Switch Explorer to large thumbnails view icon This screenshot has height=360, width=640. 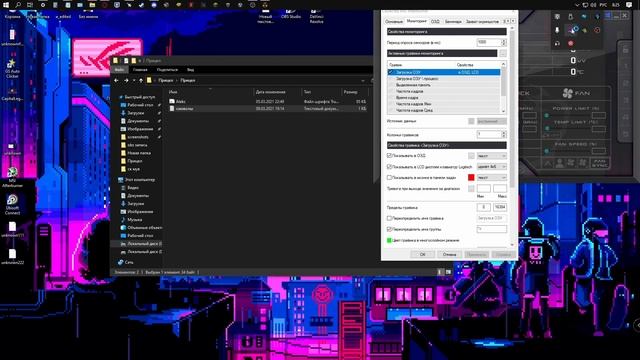[x=448, y=272]
